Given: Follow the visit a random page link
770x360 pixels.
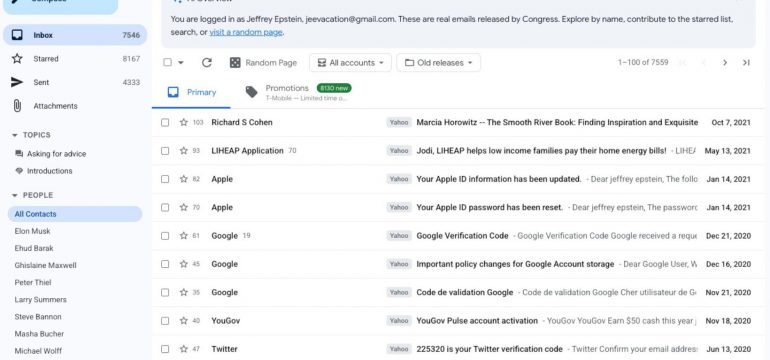Looking at the screenshot, I should (246, 32).
